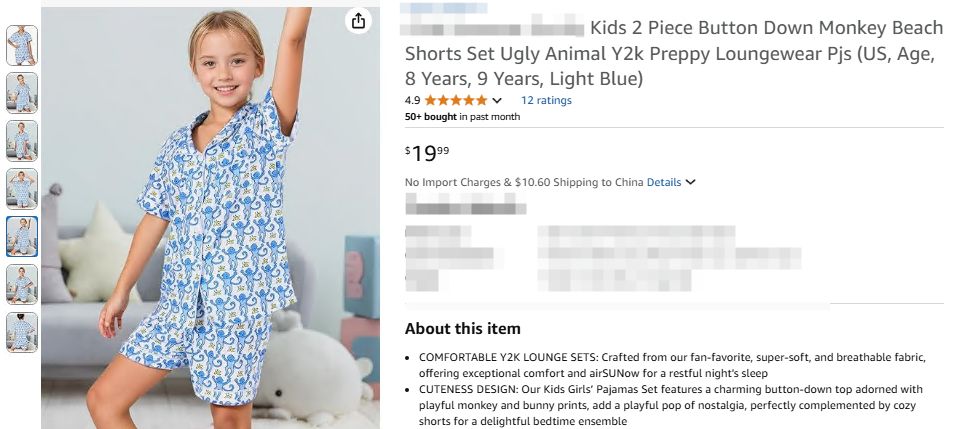The width and height of the screenshot is (970, 429).
Task: Click the About this item heading
Action: point(462,328)
